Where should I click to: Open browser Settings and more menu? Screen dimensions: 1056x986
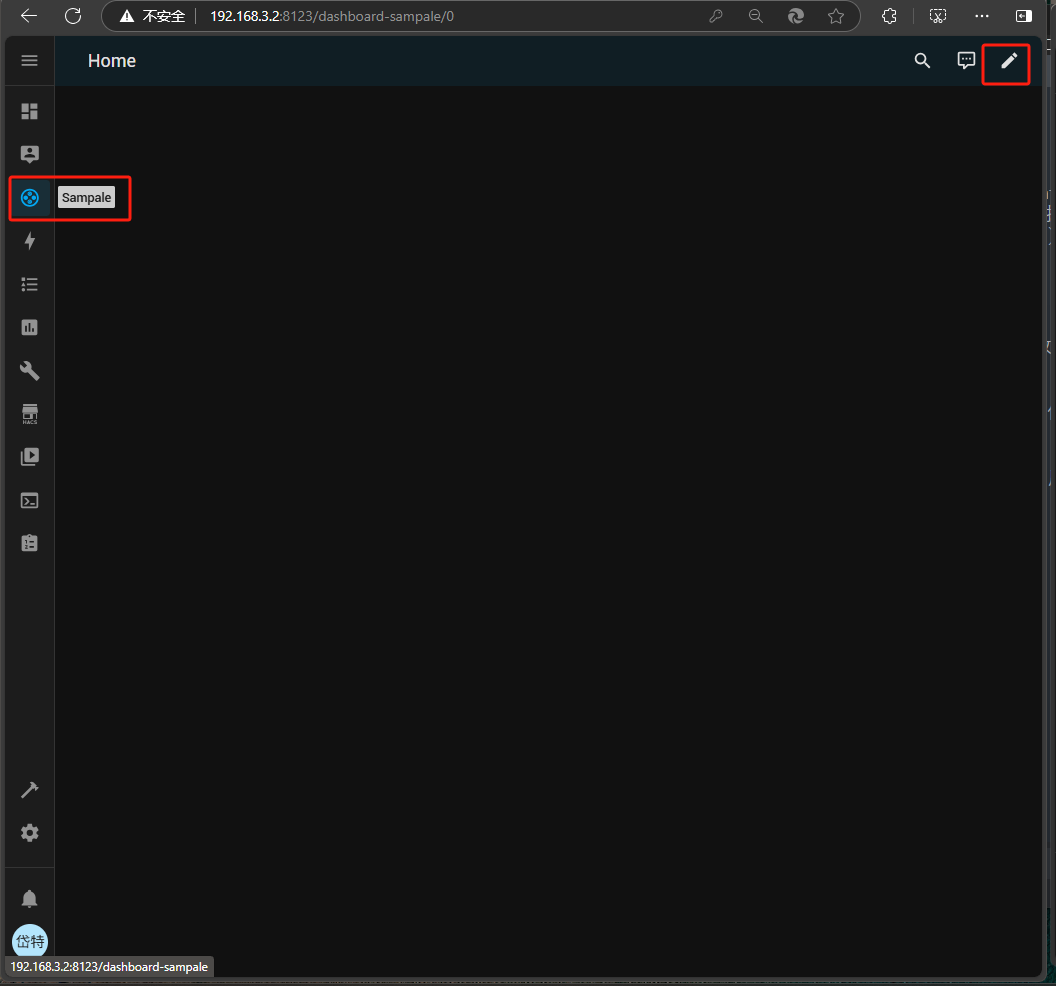981,16
